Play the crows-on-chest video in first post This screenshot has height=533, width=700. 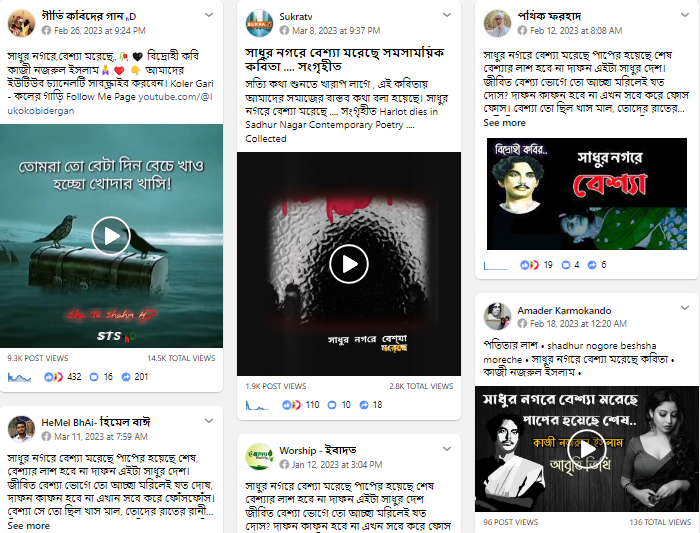point(111,236)
